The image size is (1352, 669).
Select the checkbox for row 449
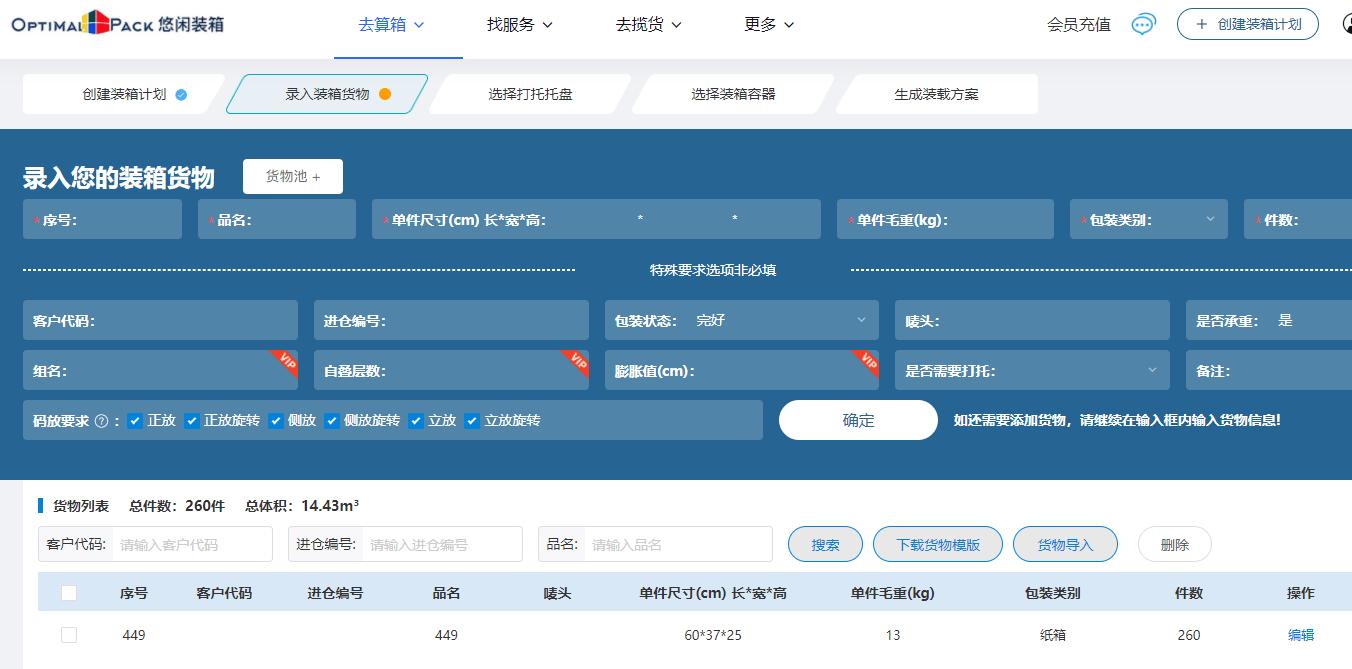[x=69, y=635]
